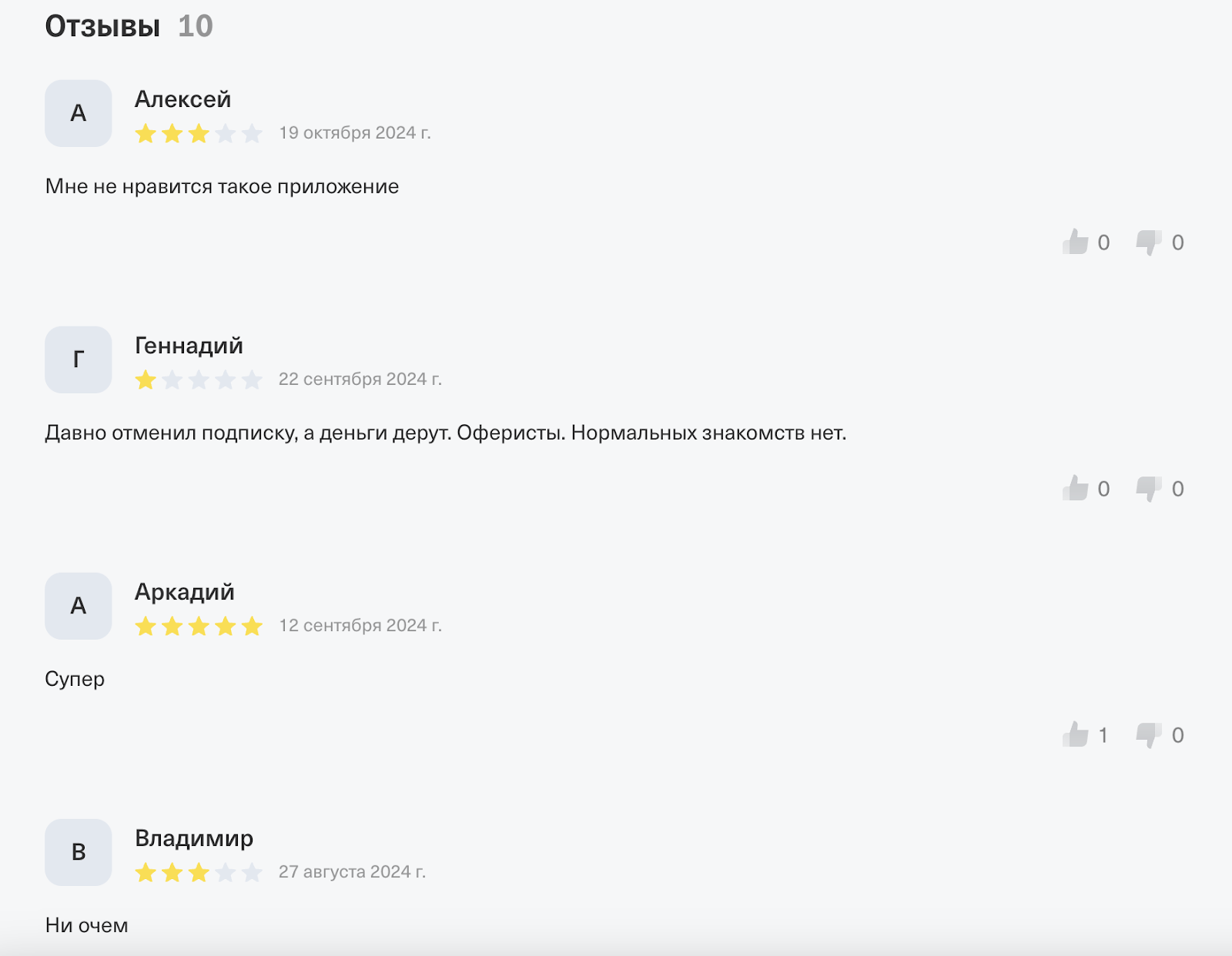
Task: Open Аркадий's avatar badge
Action: click(x=79, y=606)
